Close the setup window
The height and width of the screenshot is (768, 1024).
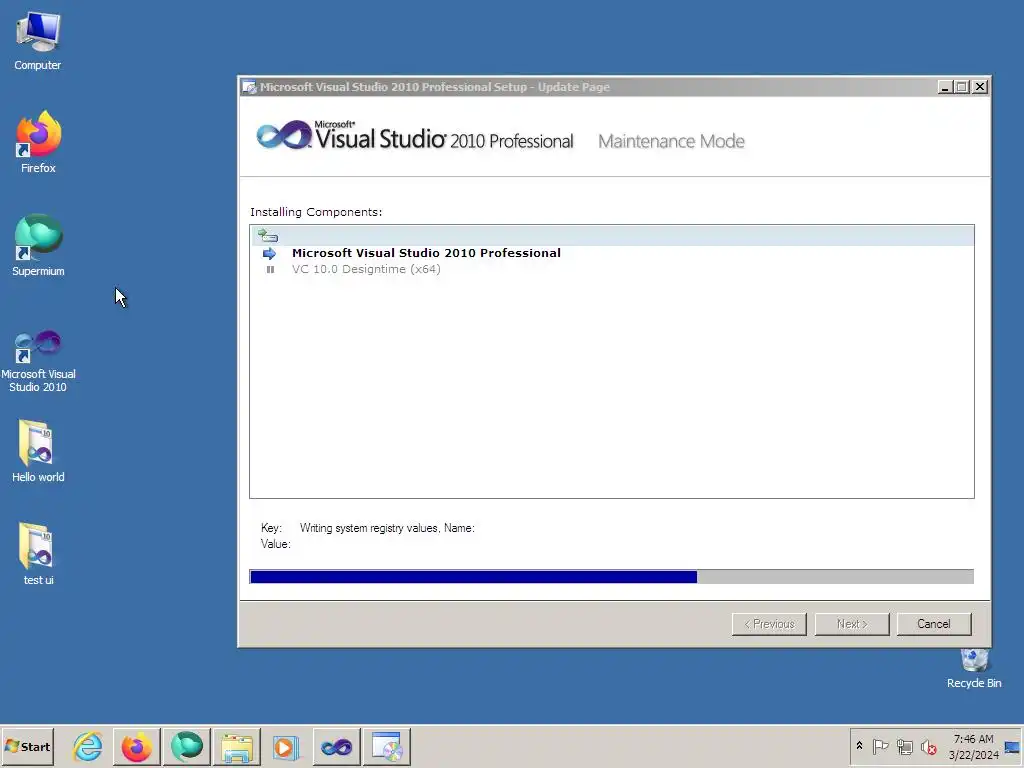pyautogui.click(x=980, y=86)
